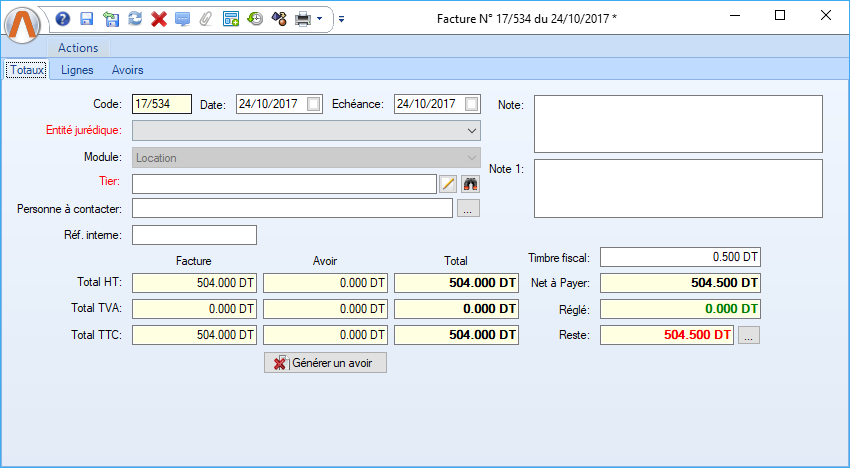Switch to the Lignes tab
Image resolution: width=850 pixels, height=468 pixels.
[77, 70]
